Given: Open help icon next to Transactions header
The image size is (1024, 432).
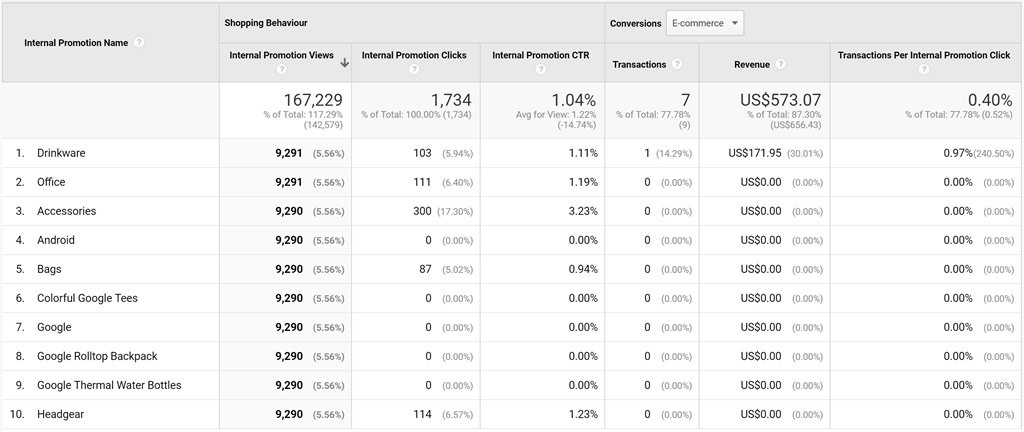Looking at the screenshot, I should coord(677,64).
